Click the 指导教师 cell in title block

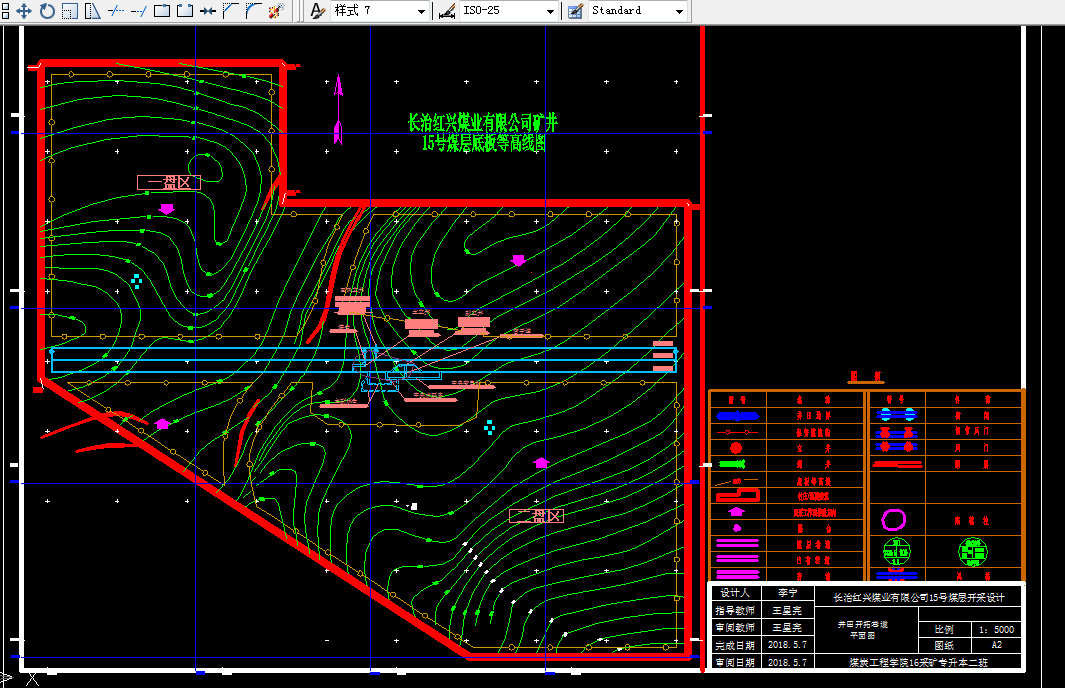point(735,611)
